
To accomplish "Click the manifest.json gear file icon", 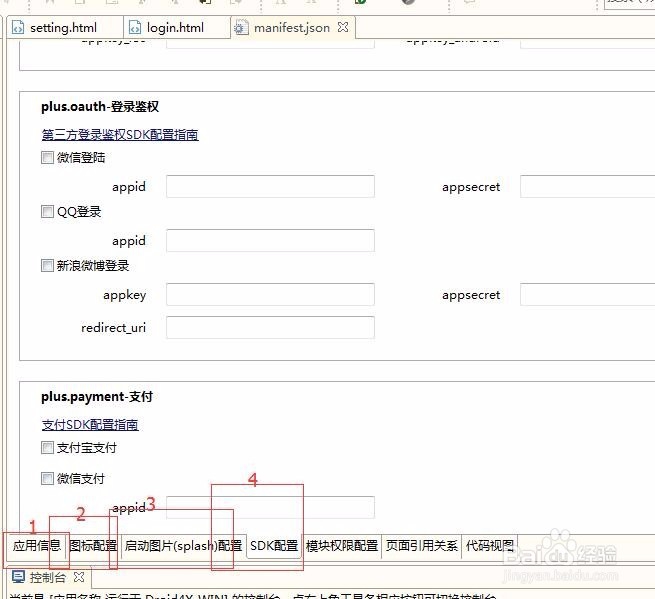I will 240,28.
